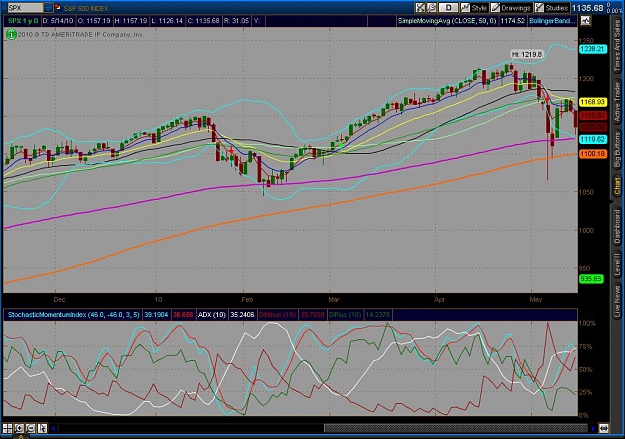
Task: Click the 1135.68 last price in the header
Action: pos(588,8)
